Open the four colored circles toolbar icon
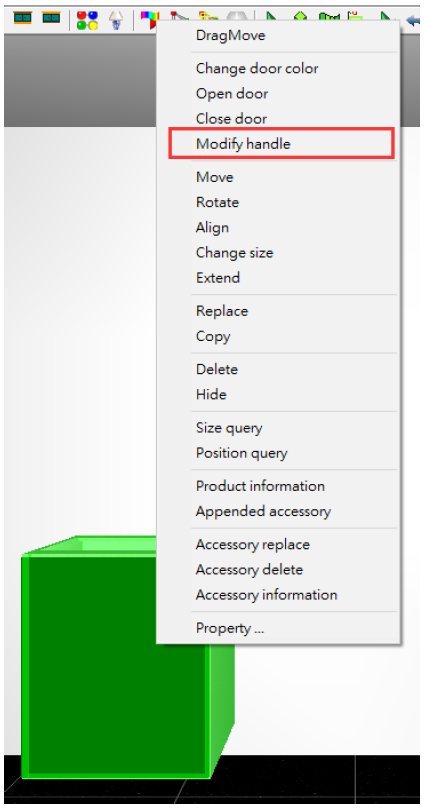This screenshot has height=808, width=426. pos(87,20)
